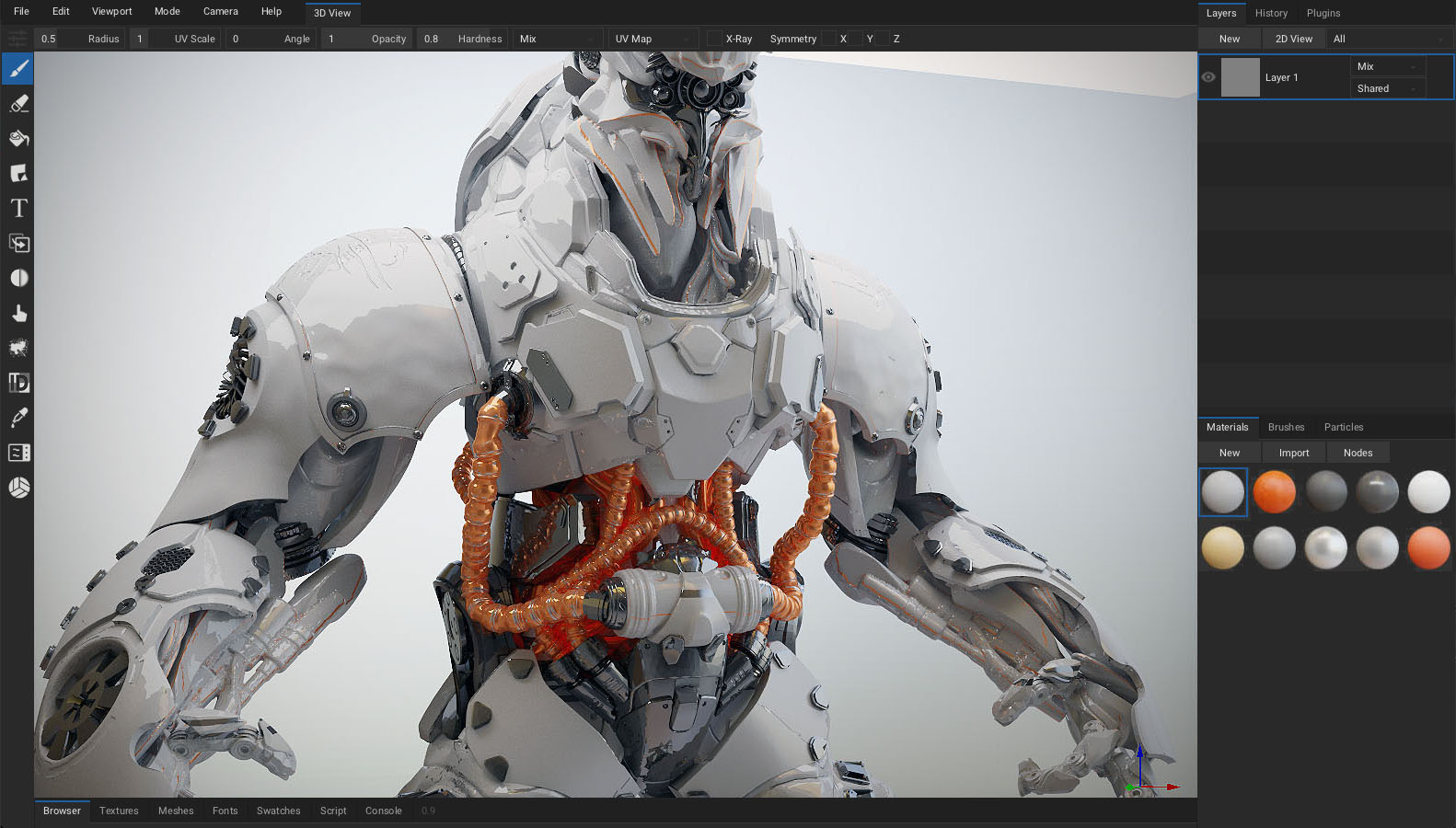Enable symmetry on the X axis
The height and width of the screenshot is (828, 1456).
click(829, 39)
